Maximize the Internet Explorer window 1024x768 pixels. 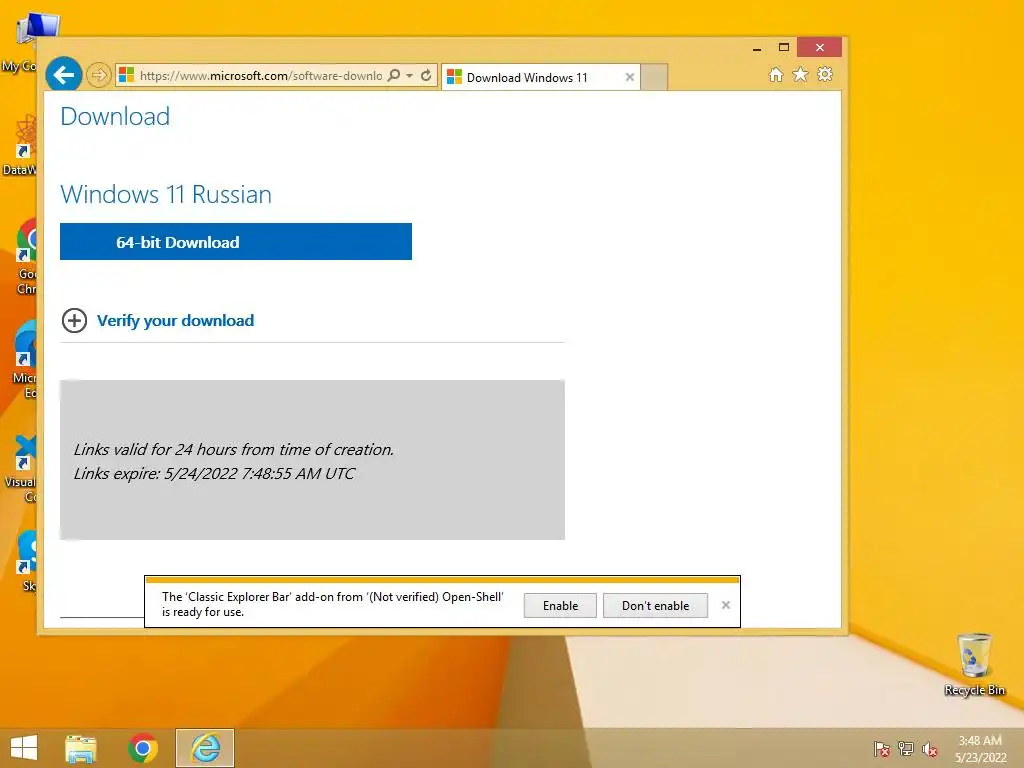(784, 48)
